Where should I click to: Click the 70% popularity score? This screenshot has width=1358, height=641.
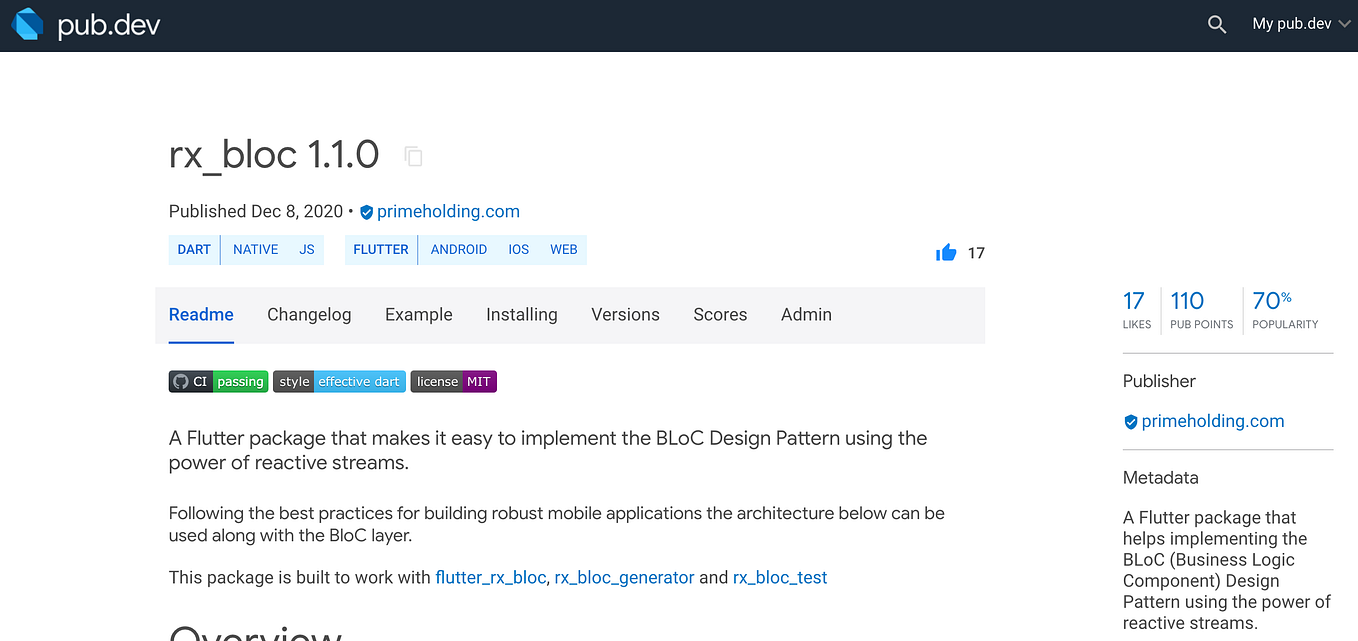click(1271, 300)
